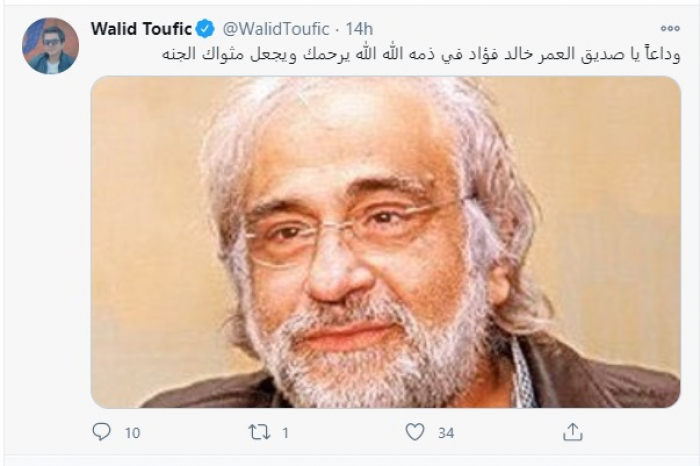Click the reply speech bubble icon
Image resolution: width=700 pixels, height=466 pixels.
tap(101, 432)
